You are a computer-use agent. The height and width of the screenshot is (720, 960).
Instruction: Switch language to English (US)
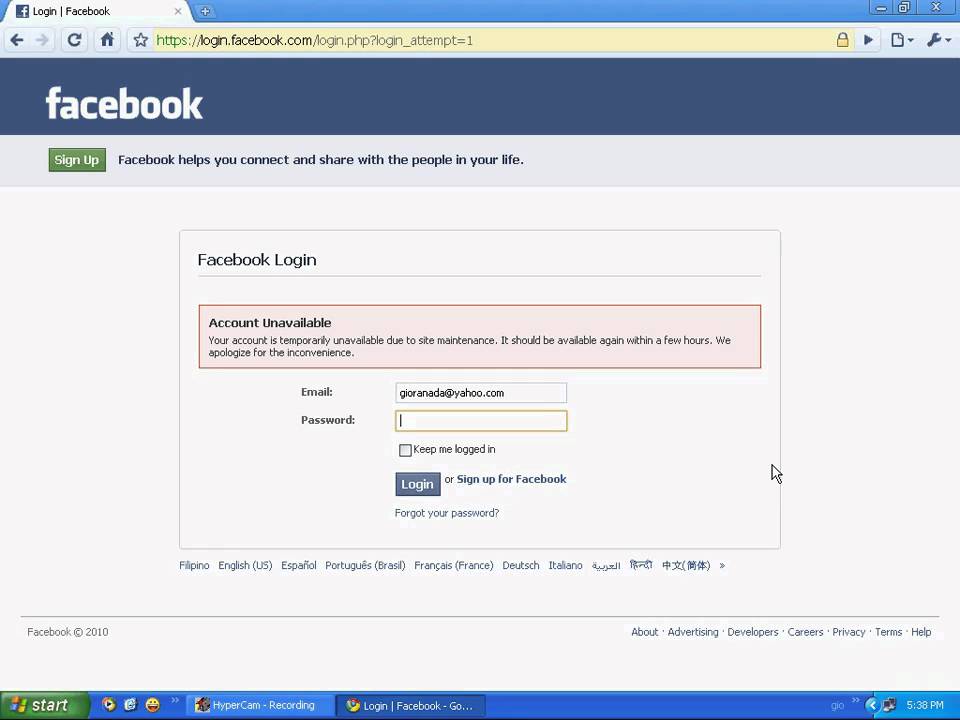click(245, 566)
